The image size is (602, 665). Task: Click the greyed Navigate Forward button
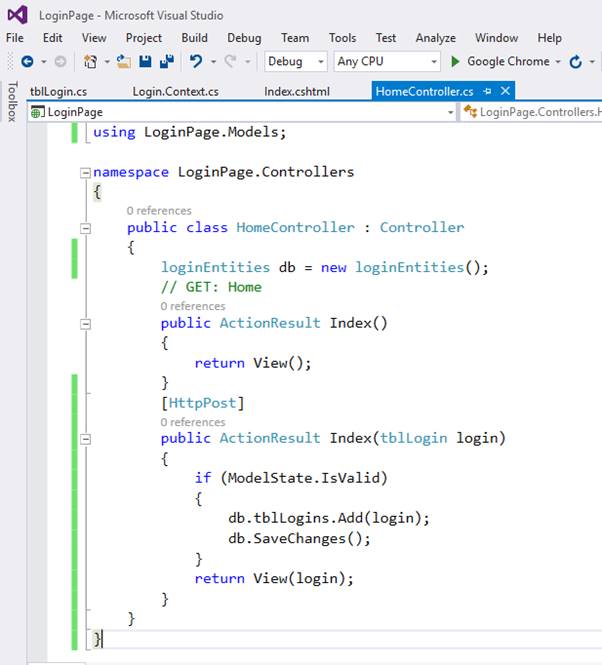pos(60,62)
